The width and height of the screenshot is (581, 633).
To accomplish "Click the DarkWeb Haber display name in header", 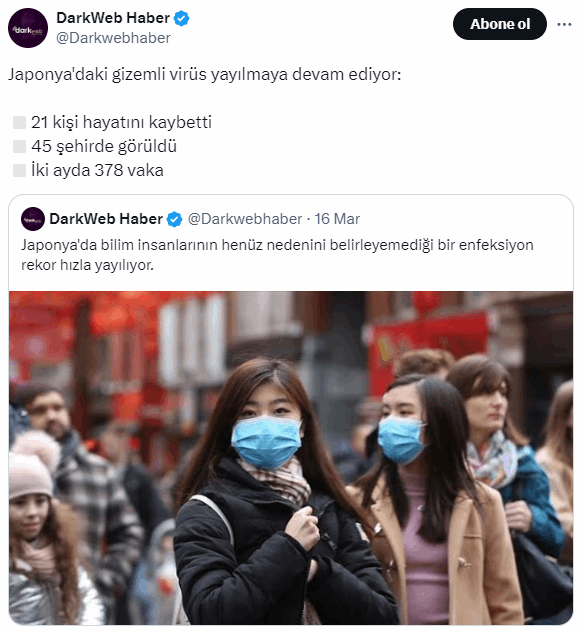I will 113,18.
